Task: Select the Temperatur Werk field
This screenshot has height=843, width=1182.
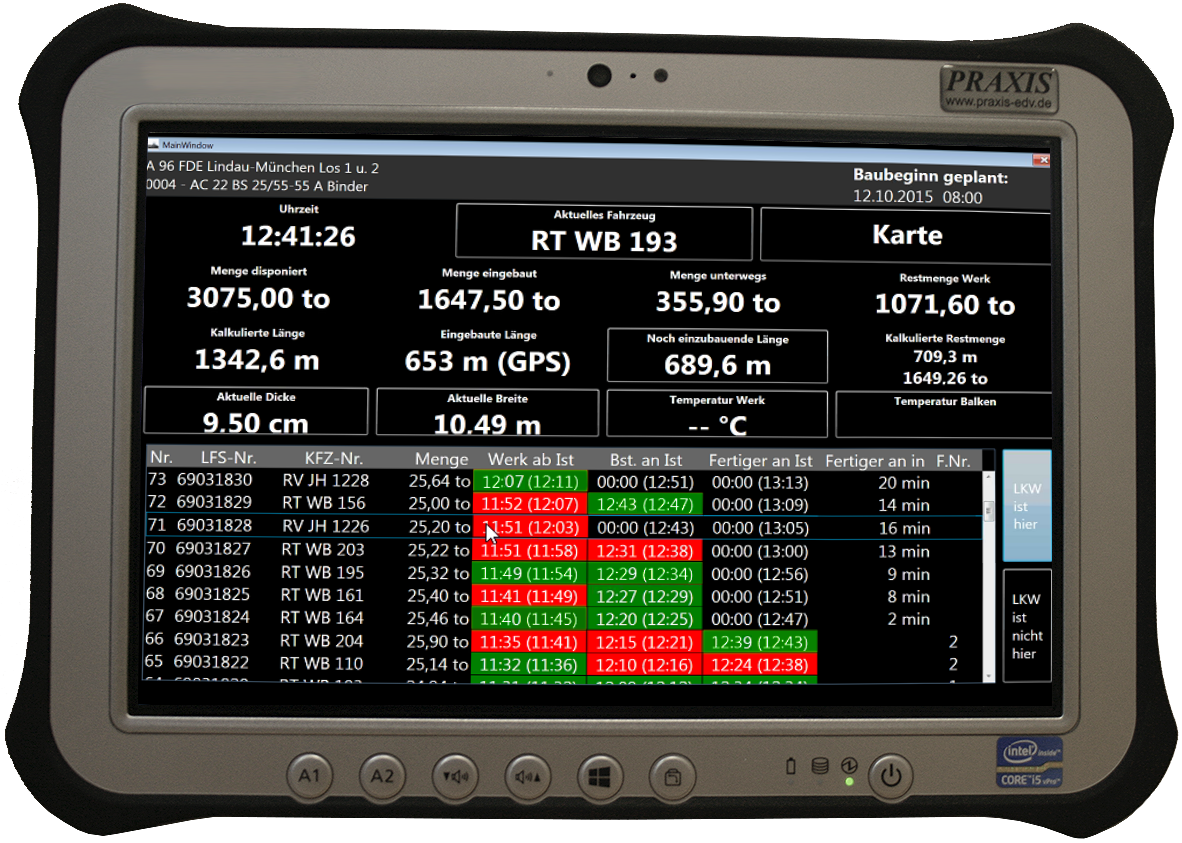Action: (x=717, y=414)
